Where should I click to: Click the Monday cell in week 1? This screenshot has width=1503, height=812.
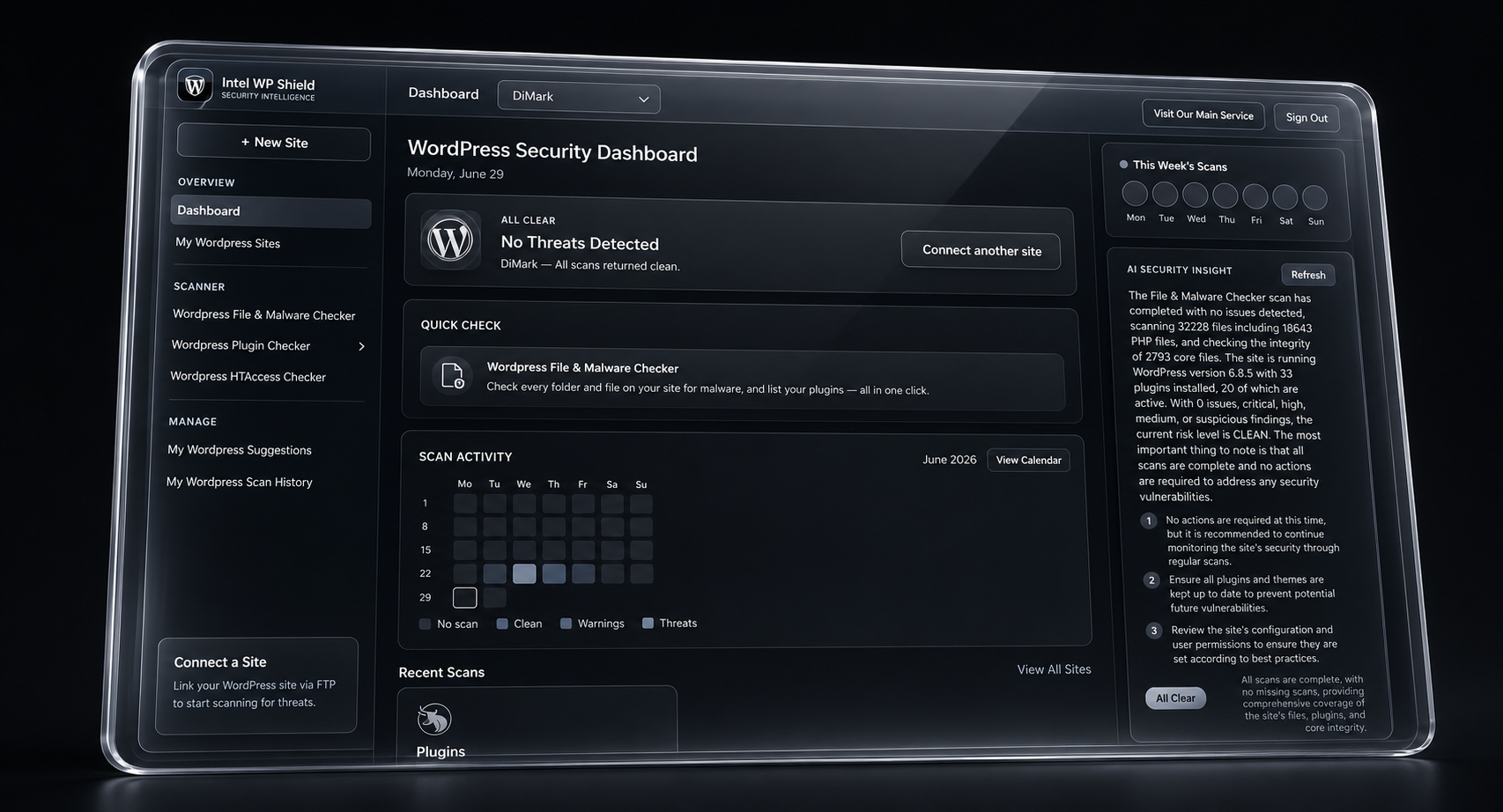pos(465,504)
